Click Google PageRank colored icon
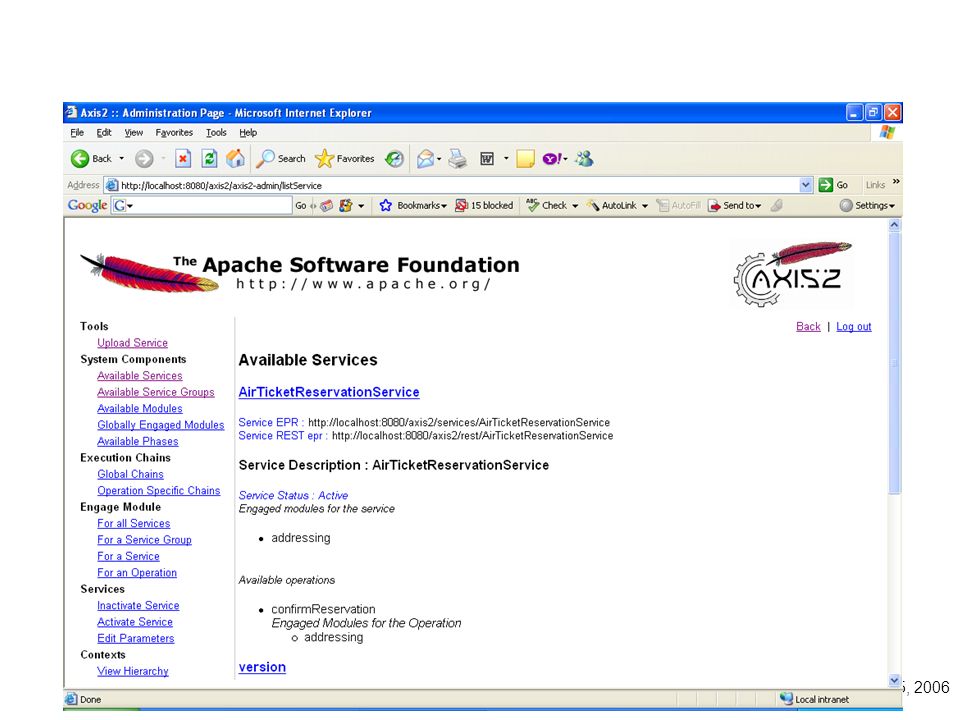Viewport: 960px width, 720px height. [x=346, y=206]
